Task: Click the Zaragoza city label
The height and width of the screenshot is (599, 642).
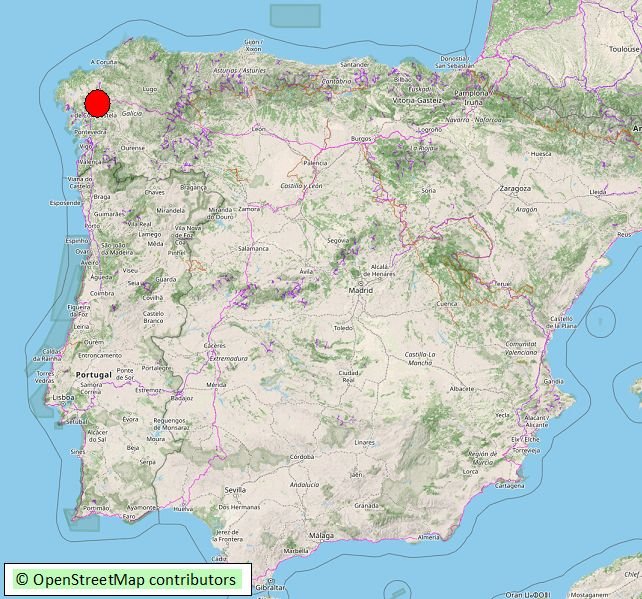Action: pos(515,189)
